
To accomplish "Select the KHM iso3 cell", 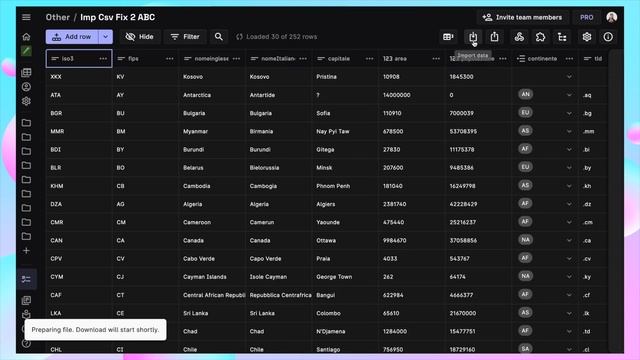I will (x=79, y=186).
